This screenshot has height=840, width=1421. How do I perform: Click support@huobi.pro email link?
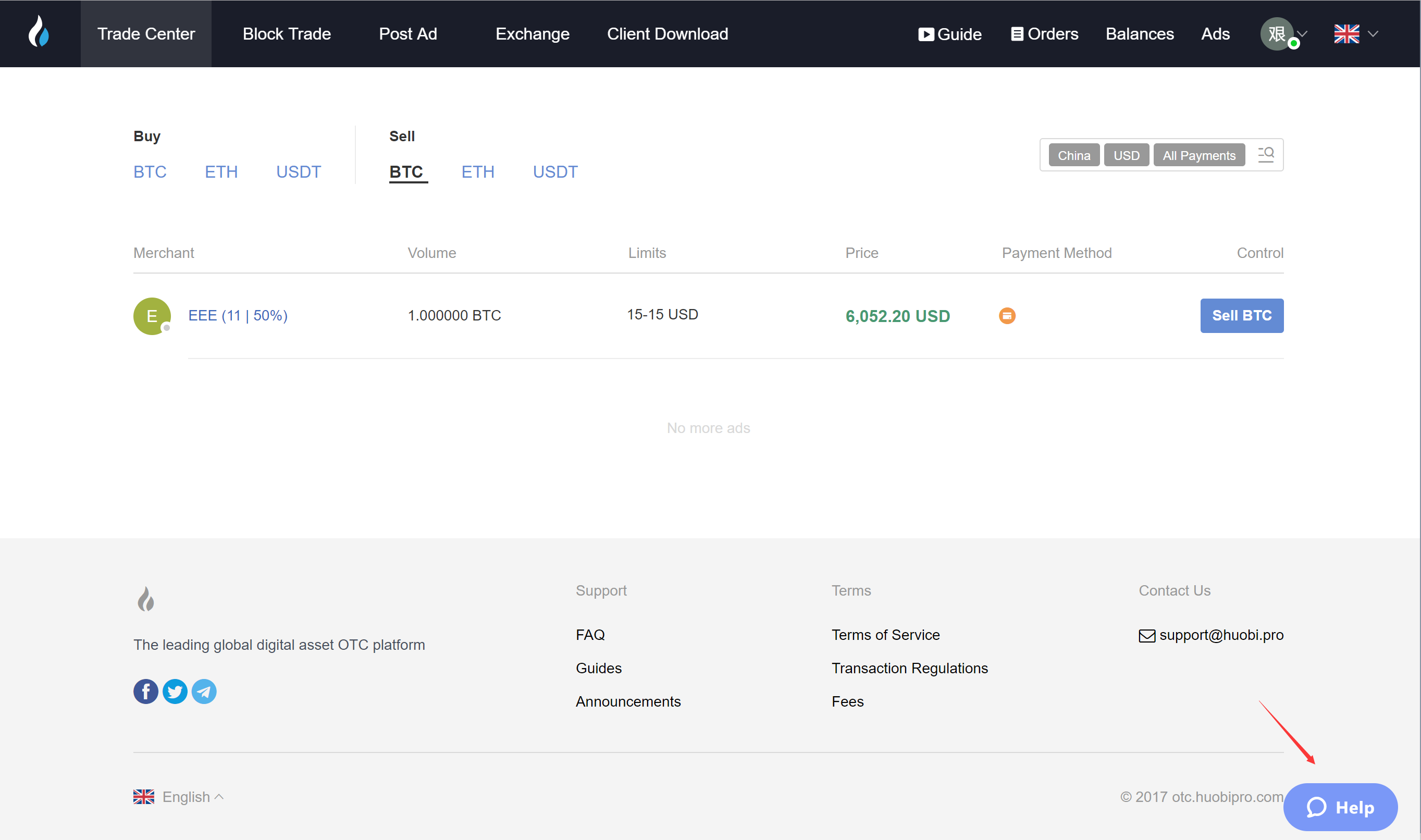pyautogui.click(x=1211, y=635)
